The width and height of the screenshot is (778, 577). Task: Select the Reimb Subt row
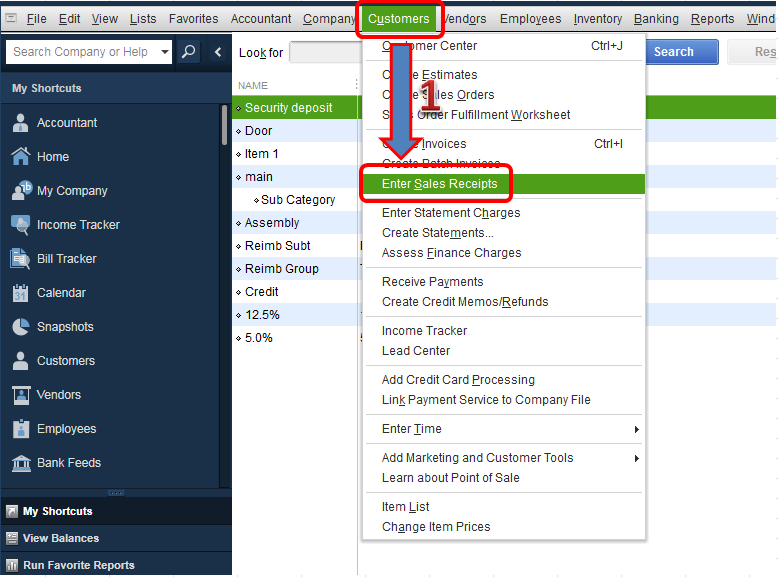[x=295, y=246]
